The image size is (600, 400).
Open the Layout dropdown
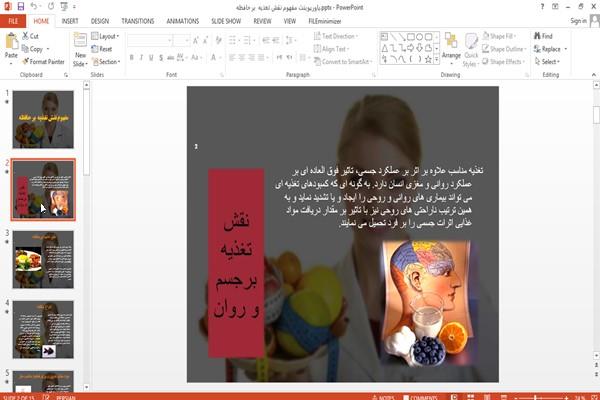point(105,36)
